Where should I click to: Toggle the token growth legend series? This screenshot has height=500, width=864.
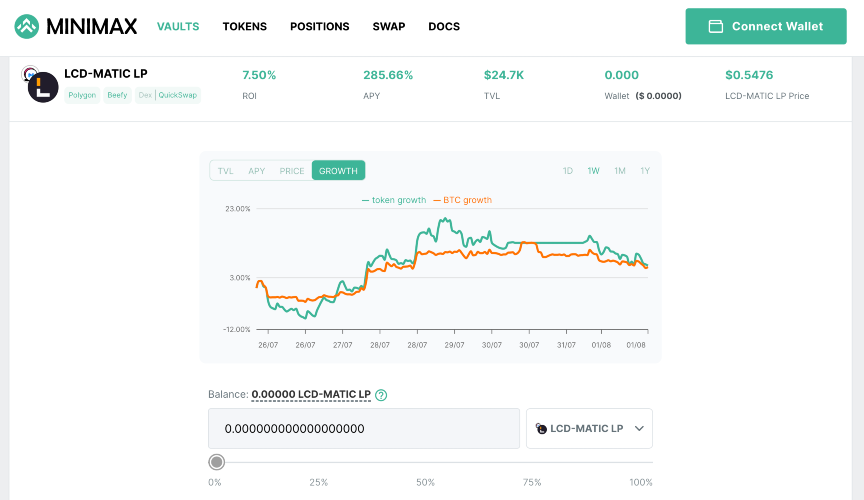point(394,200)
